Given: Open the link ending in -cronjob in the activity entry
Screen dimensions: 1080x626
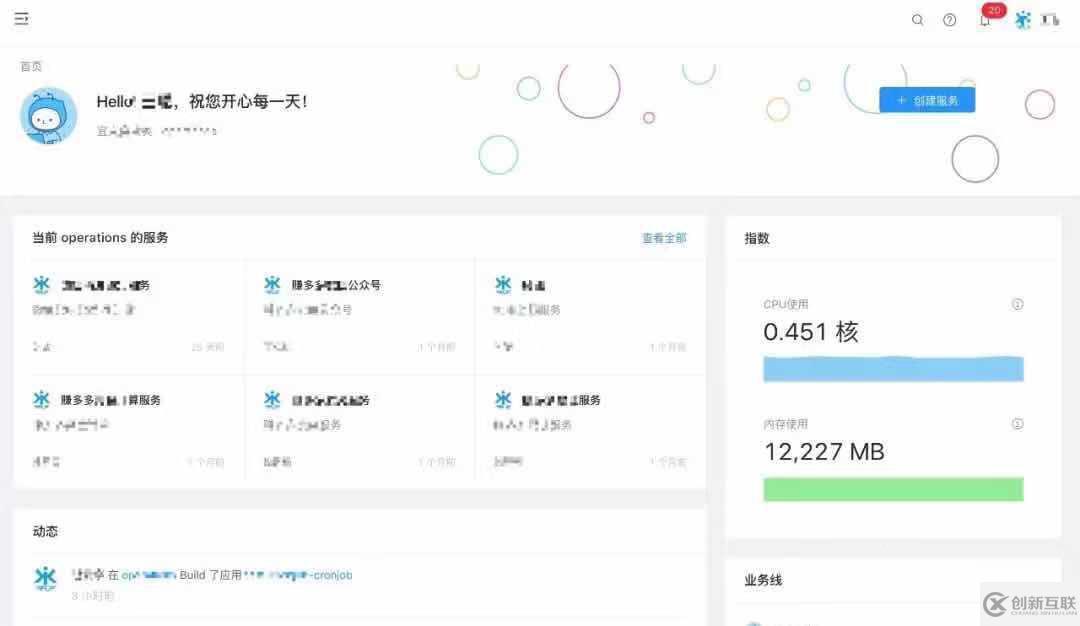Looking at the screenshot, I should (298, 574).
